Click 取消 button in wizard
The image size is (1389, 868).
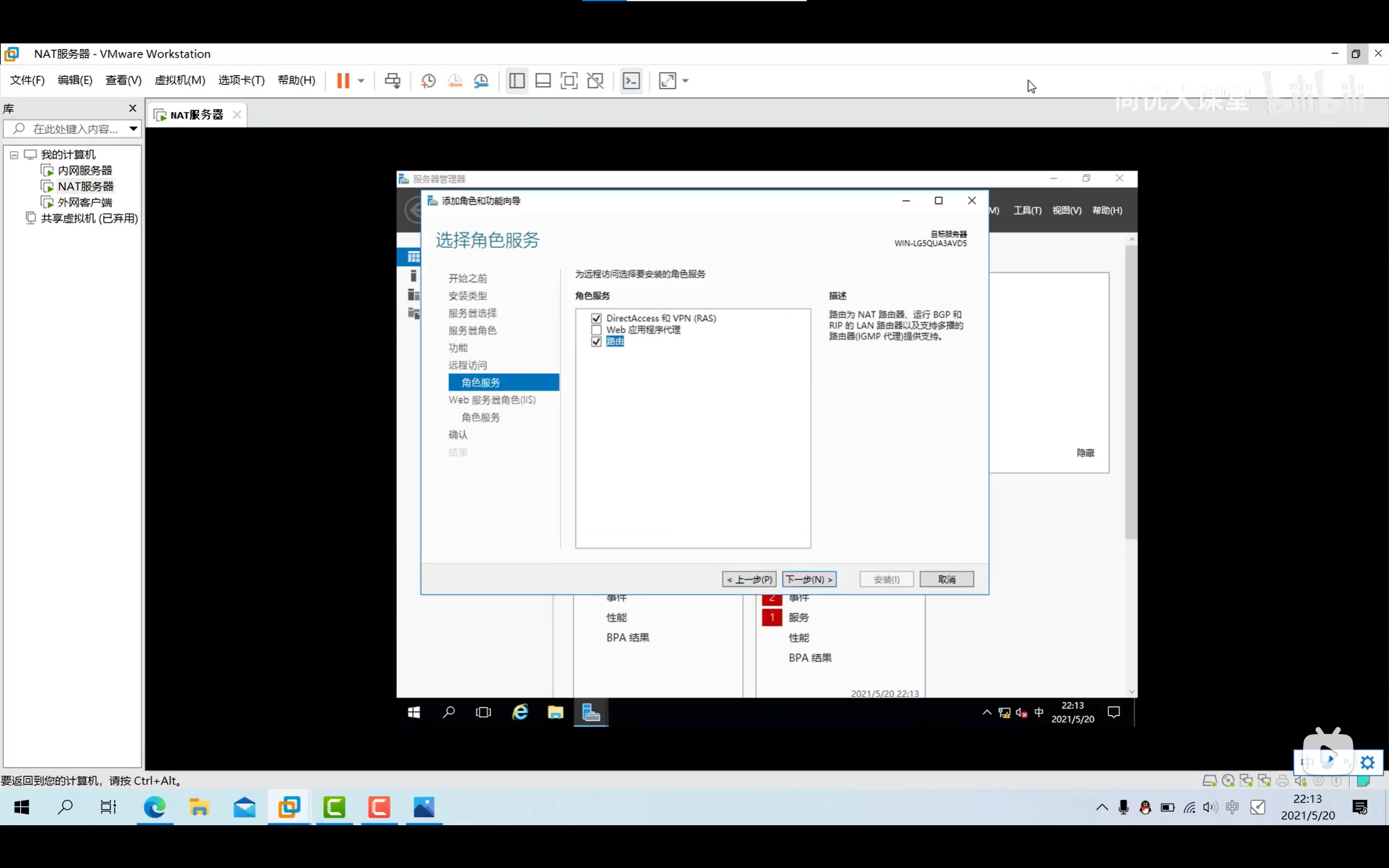(x=946, y=579)
